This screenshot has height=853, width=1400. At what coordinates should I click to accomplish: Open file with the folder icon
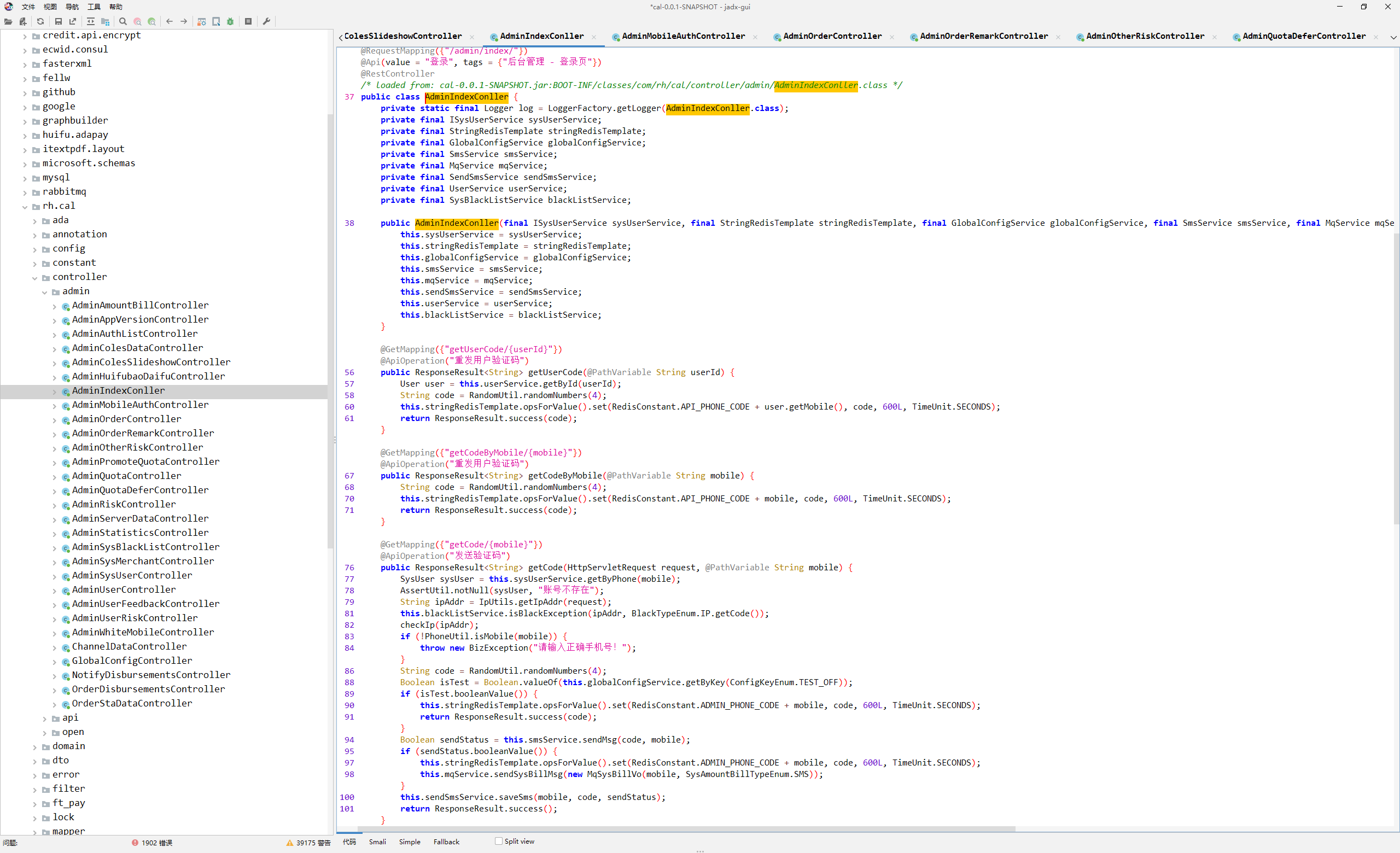click(x=8, y=21)
